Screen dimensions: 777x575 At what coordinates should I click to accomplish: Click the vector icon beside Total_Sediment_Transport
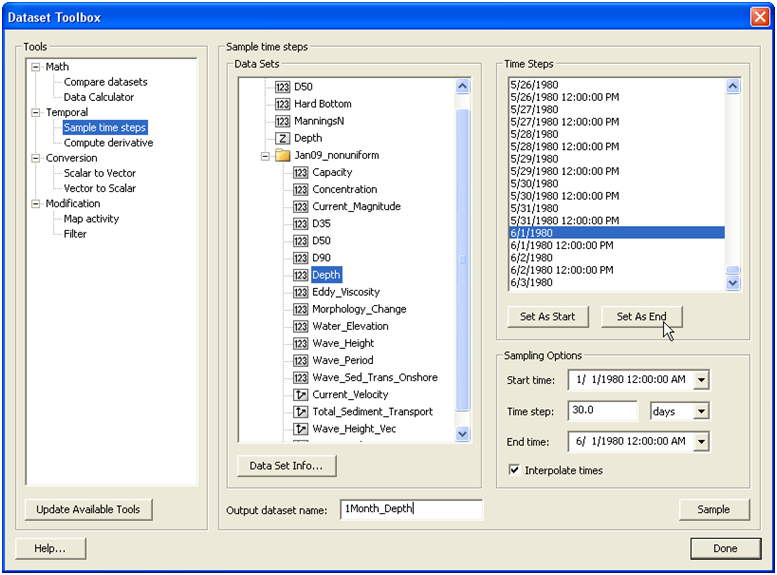300,412
